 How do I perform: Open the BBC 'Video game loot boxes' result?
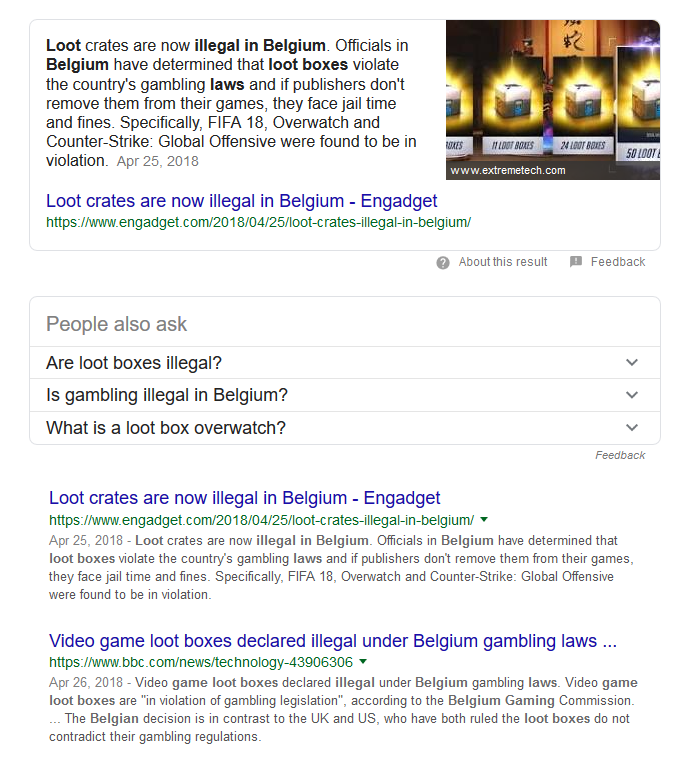point(333,640)
